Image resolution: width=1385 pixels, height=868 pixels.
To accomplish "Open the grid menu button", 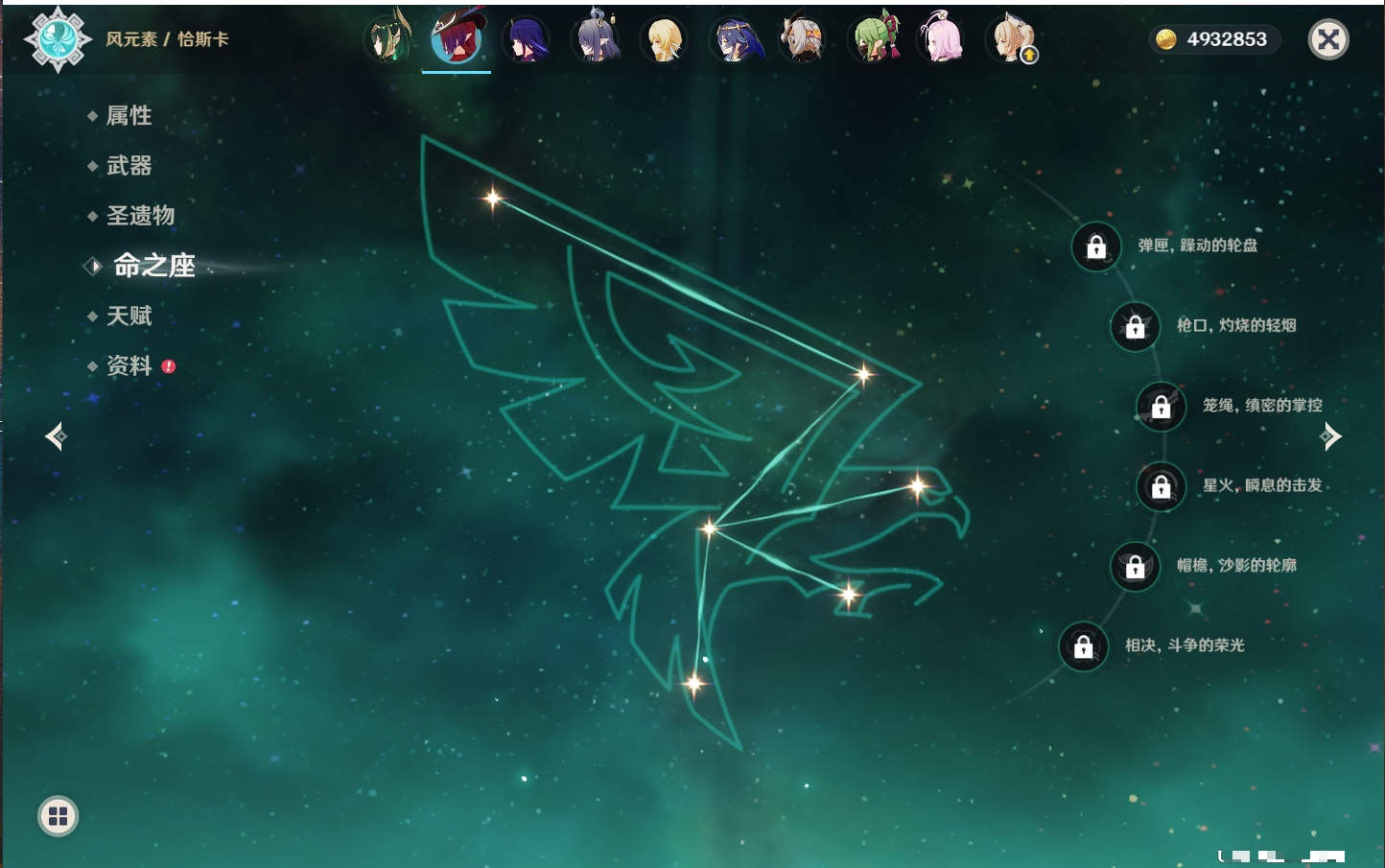I will [58, 816].
